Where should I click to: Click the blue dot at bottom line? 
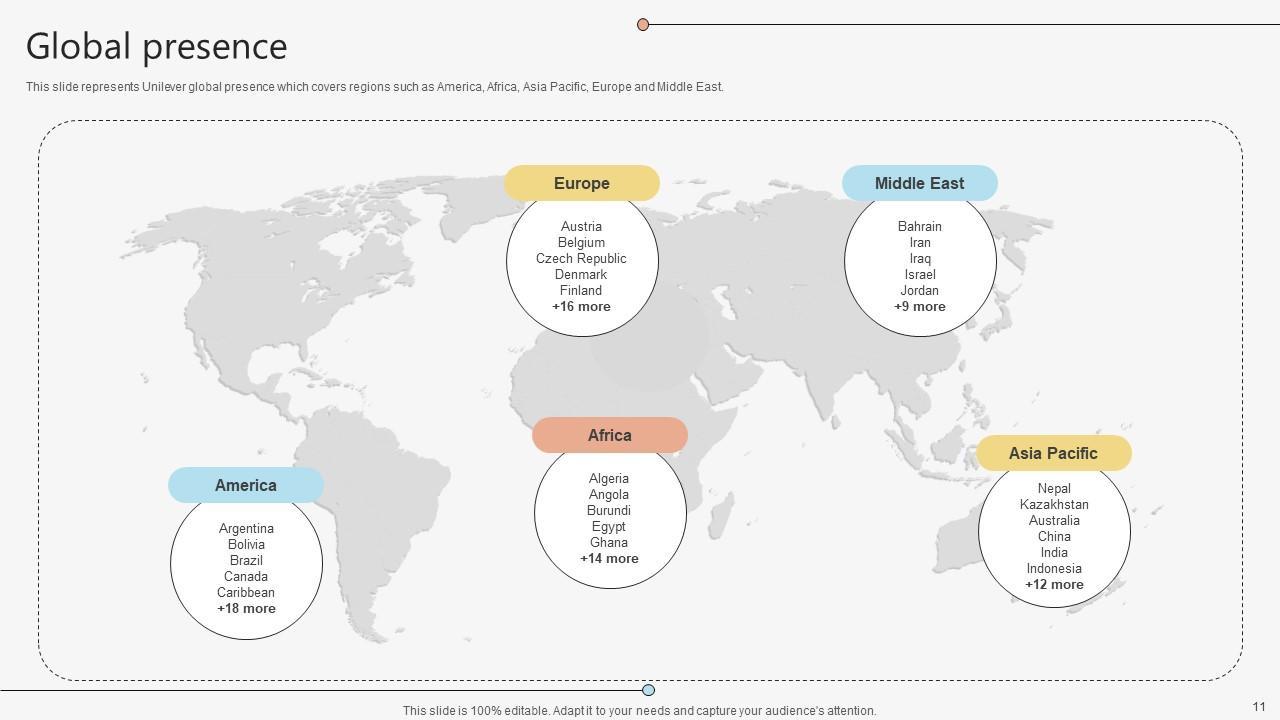pos(648,690)
